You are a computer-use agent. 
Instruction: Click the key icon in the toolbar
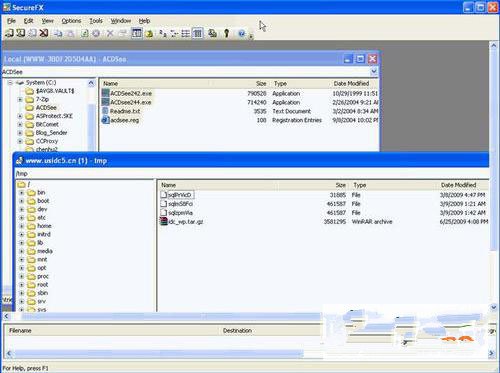[227, 33]
